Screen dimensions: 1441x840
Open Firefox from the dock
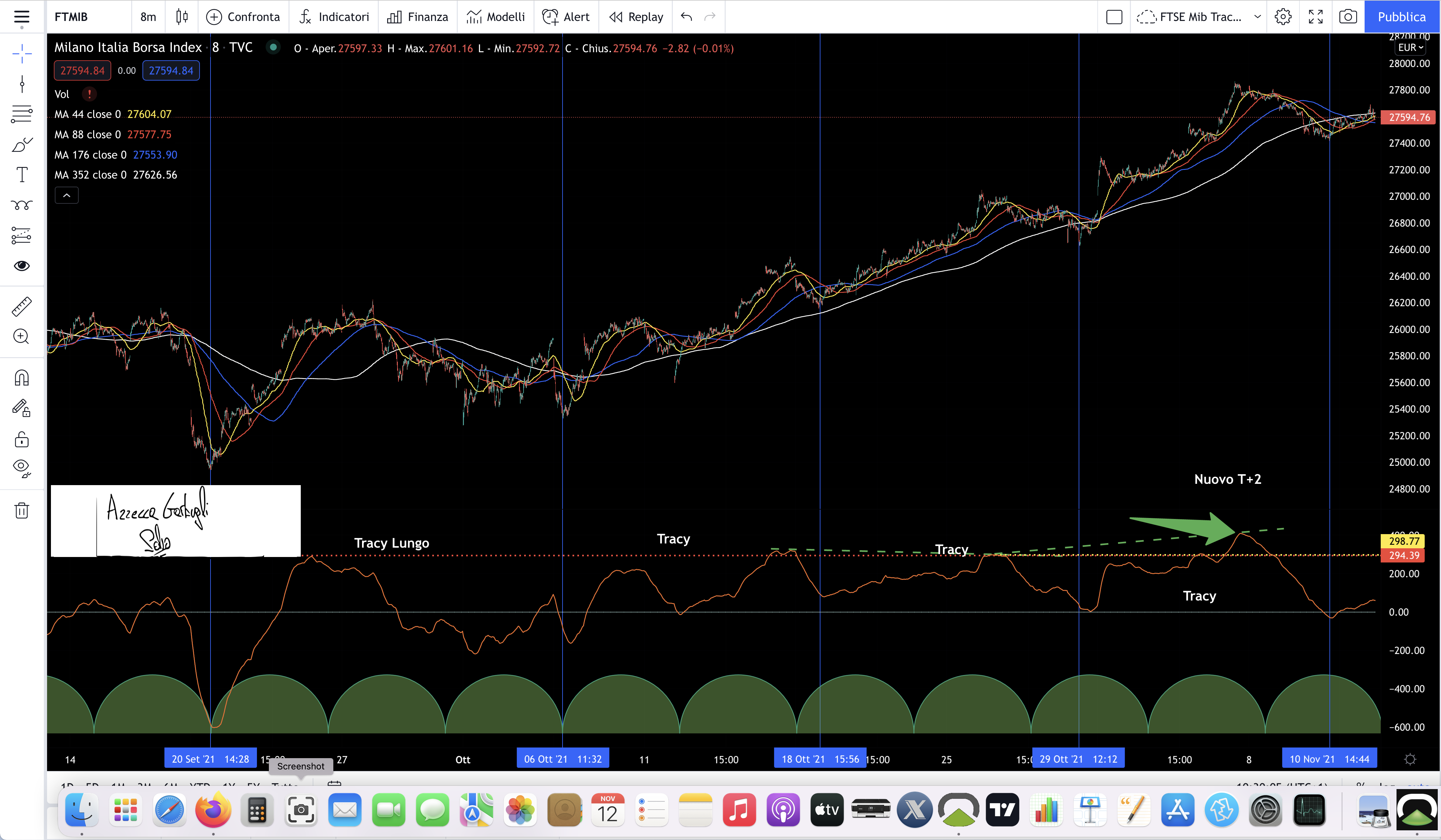click(213, 810)
